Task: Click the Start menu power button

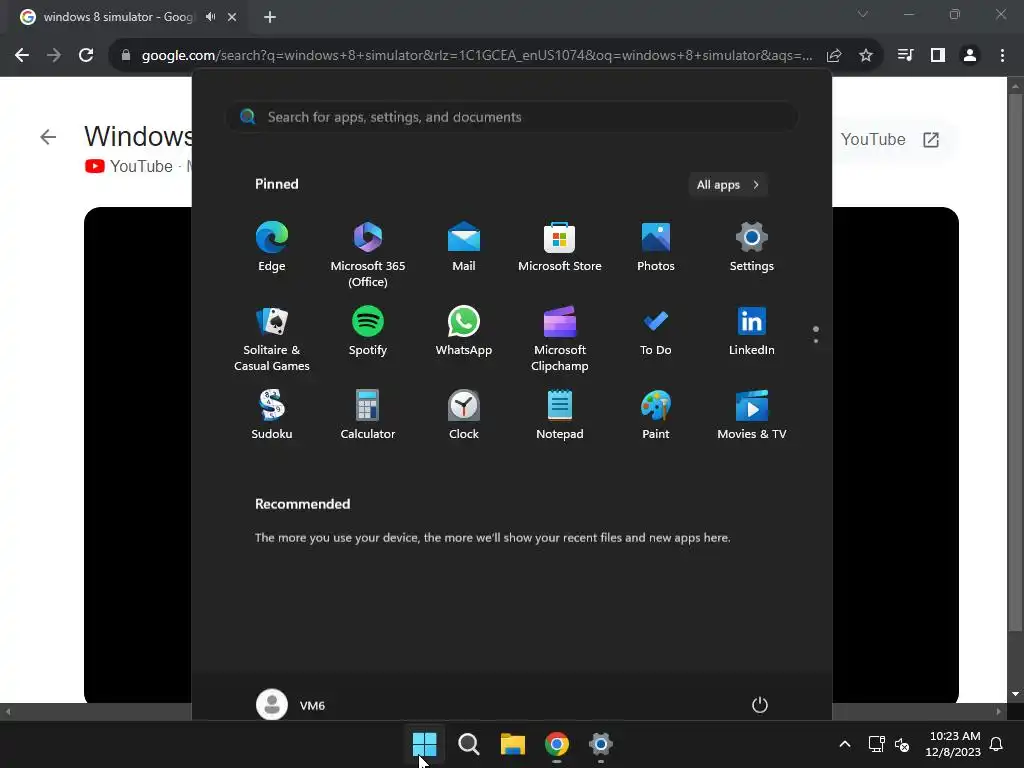Action: 760,705
